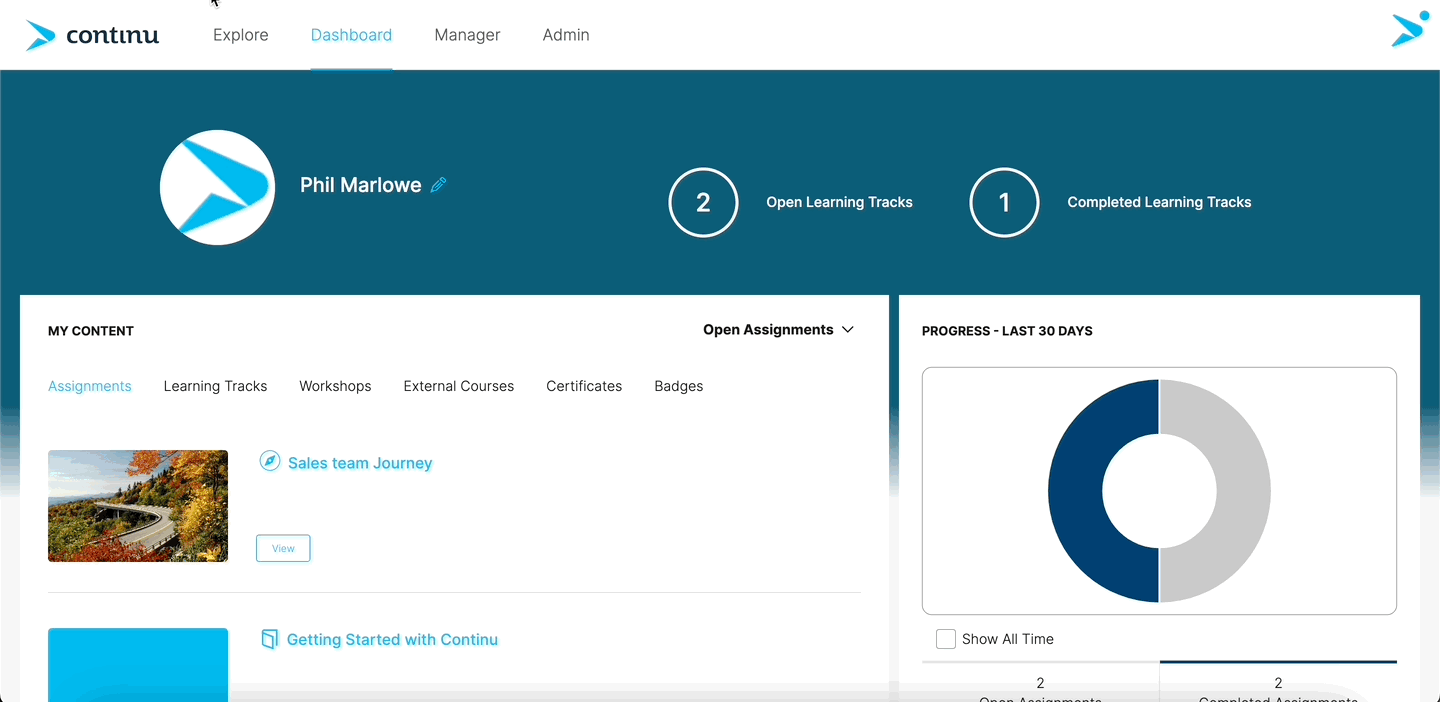Screen dimensions: 1440x702
Task: Click Phil Marlowe's profile avatar
Action: coord(217,187)
